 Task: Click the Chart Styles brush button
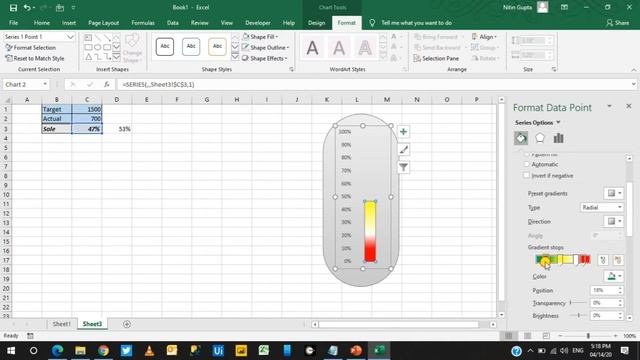[x=403, y=149]
